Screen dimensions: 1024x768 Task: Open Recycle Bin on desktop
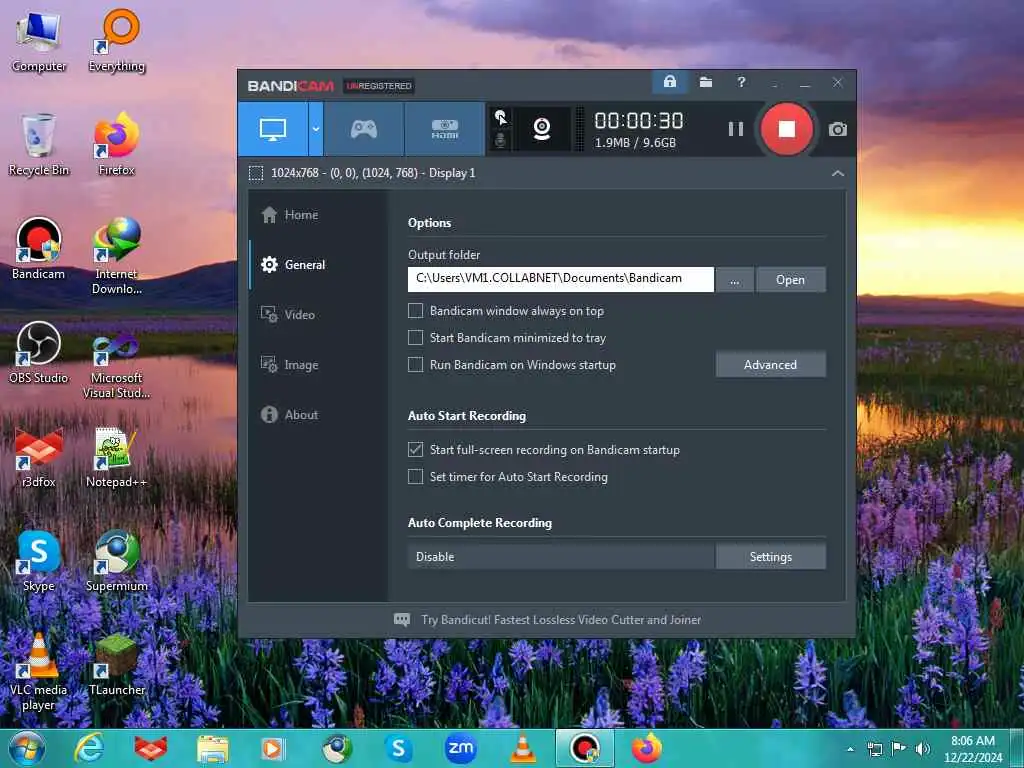(x=39, y=144)
